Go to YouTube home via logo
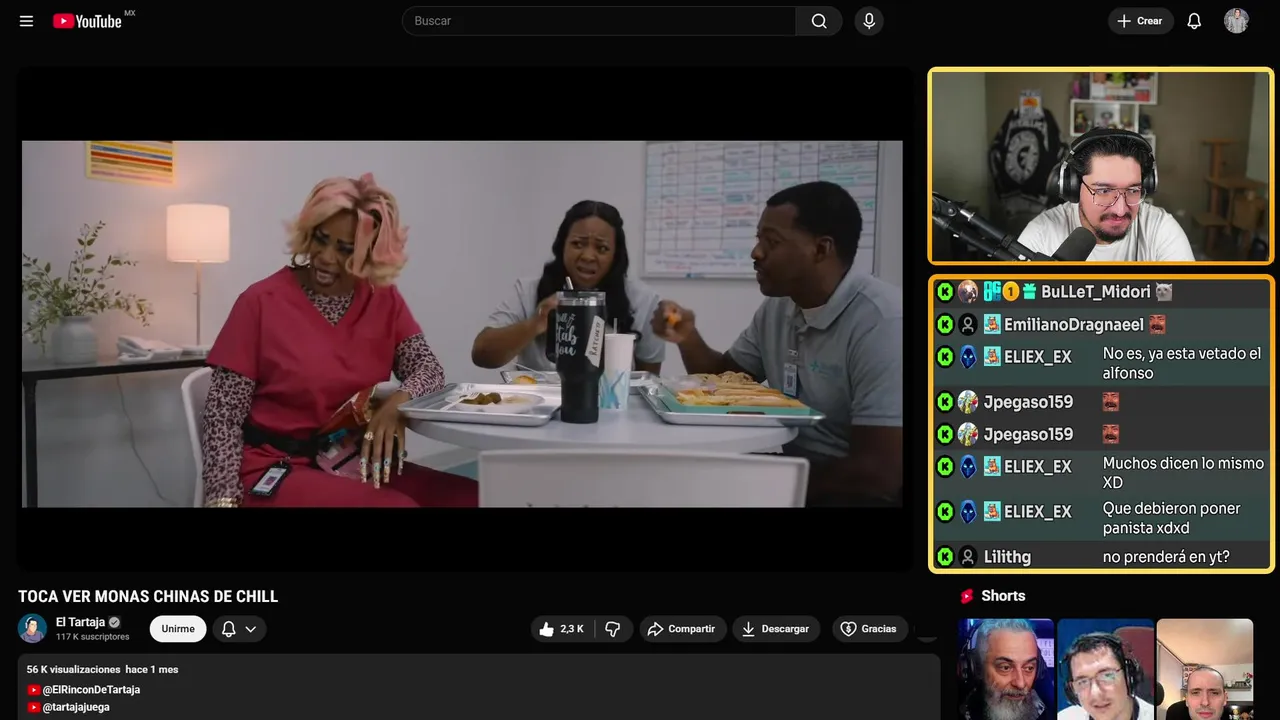 [x=88, y=21]
